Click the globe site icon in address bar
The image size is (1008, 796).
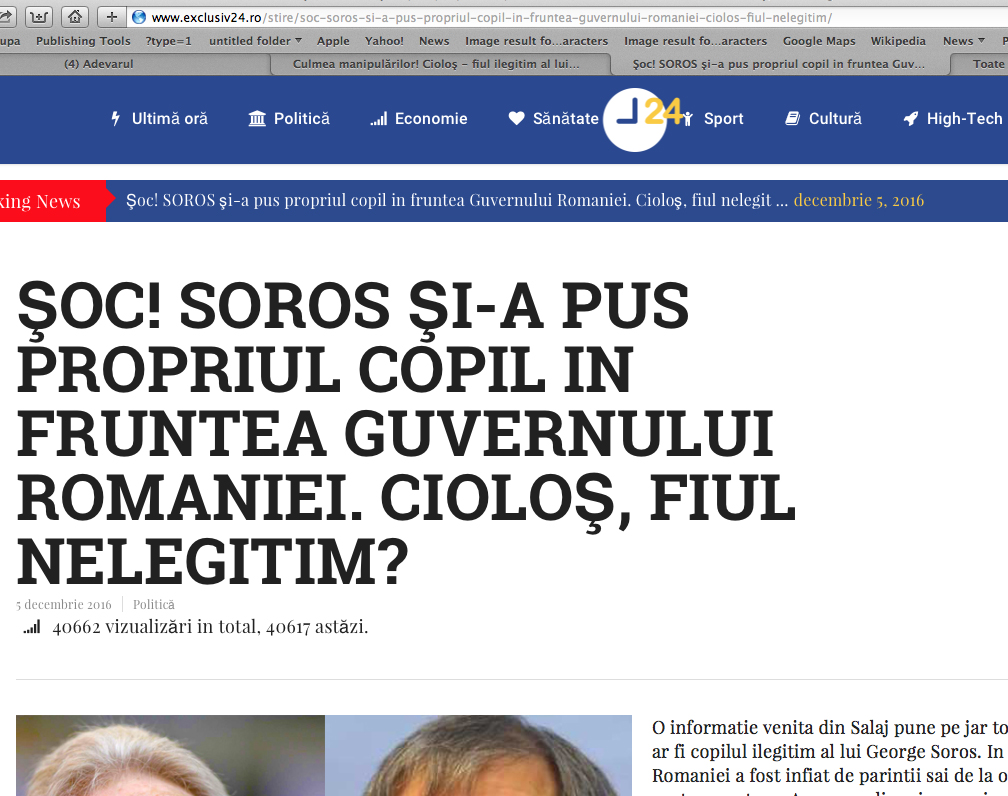[x=139, y=17]
